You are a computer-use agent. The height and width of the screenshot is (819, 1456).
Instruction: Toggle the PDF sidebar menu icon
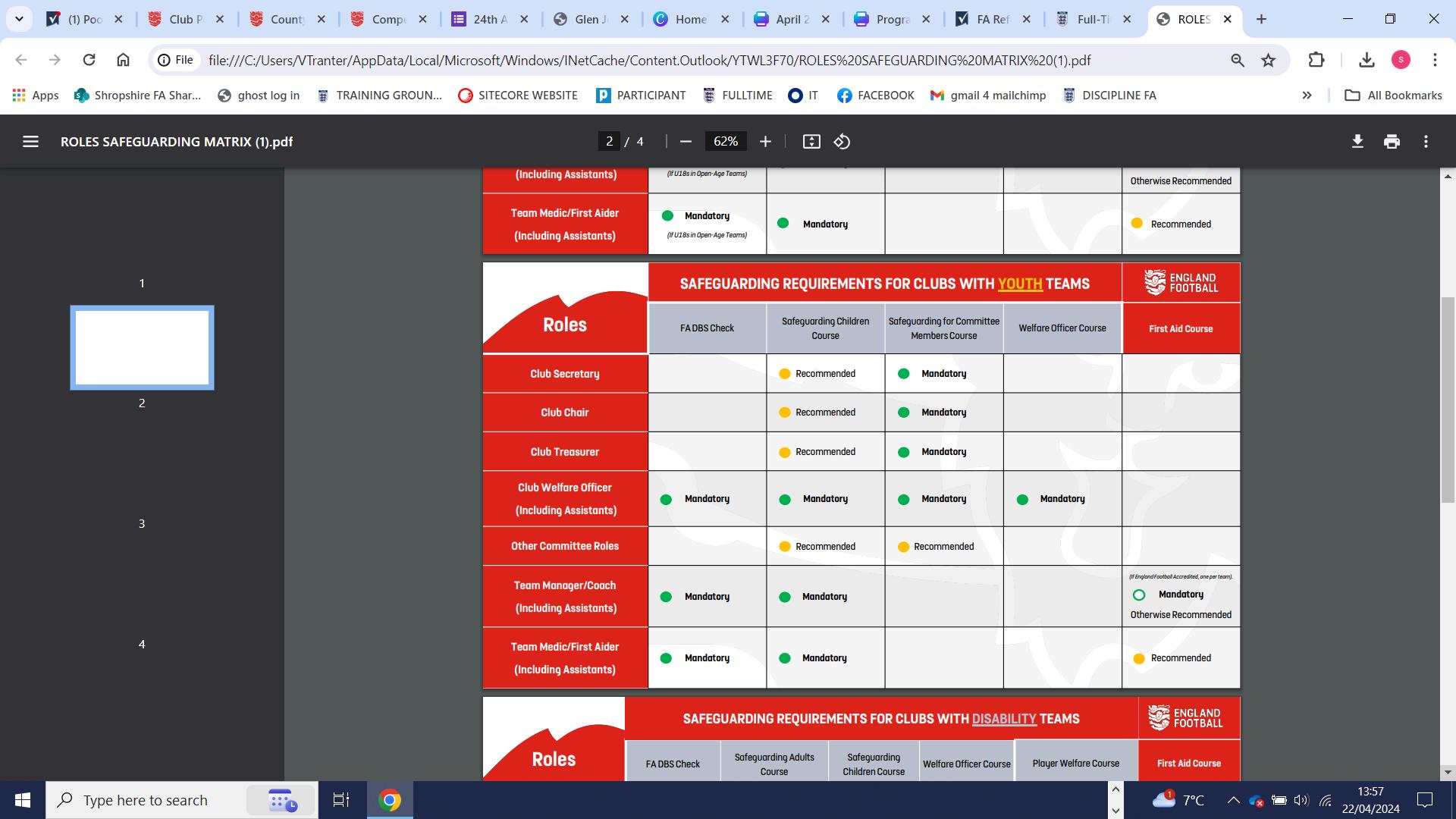click(30, 142)
